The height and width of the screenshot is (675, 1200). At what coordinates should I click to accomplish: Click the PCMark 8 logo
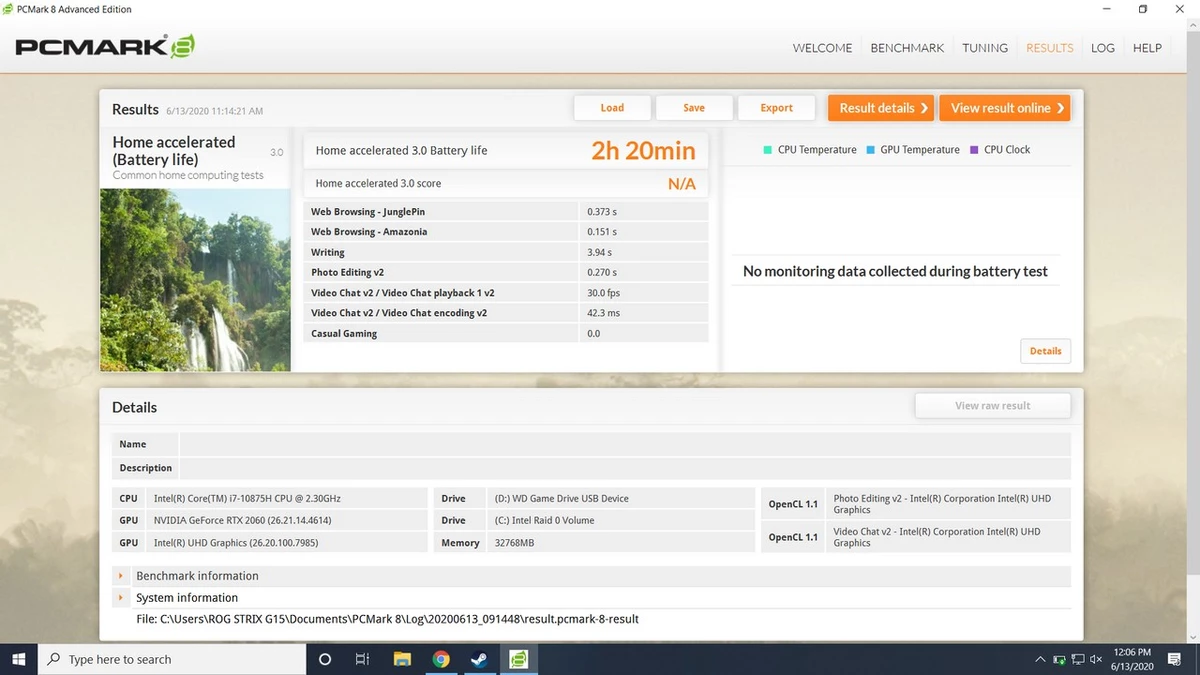(105, 46)
